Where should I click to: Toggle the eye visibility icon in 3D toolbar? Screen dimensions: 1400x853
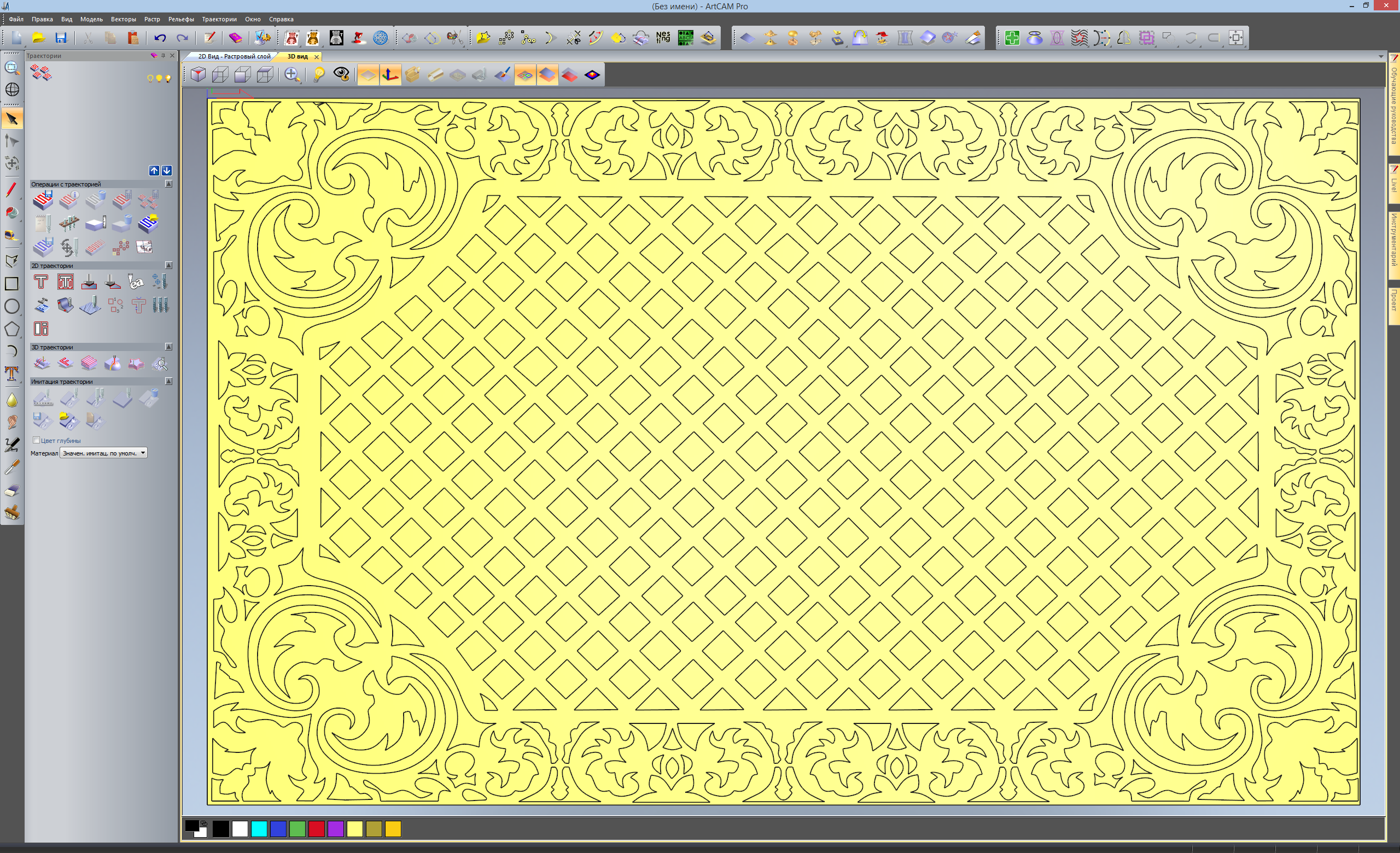341,74
